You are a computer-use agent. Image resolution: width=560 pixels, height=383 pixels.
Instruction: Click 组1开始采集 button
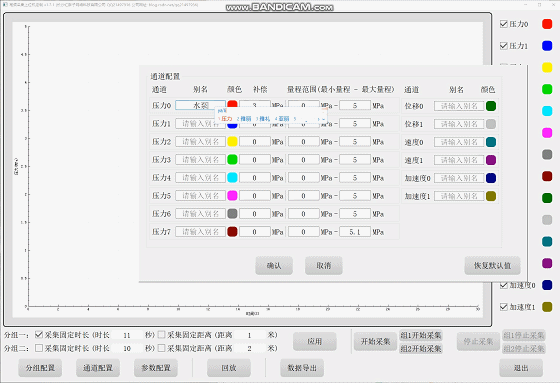tap(421, 335)
